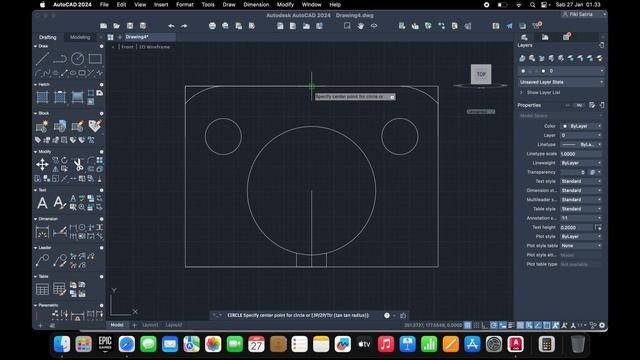Switch to the Layout1 tab
The height and width of the screenshot is (360, 640).
[x=150, y=325]
